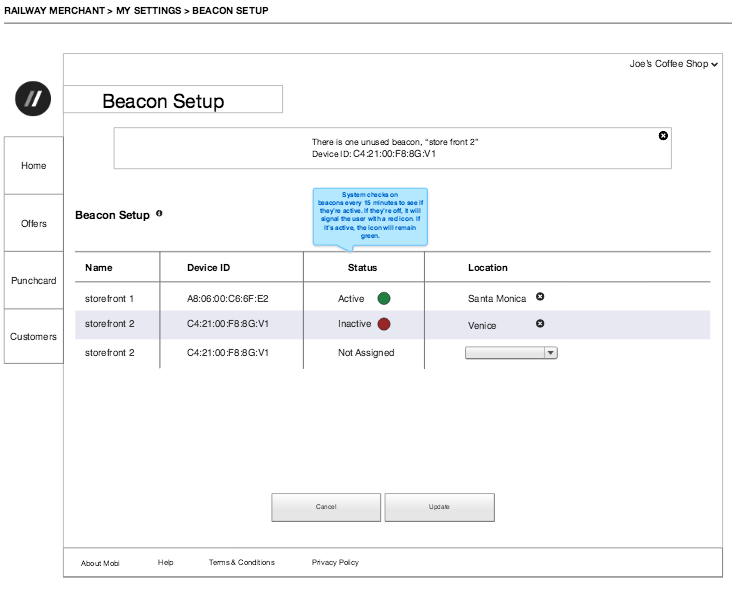The image size is (732, 589).
Task: Click the Railway logo icon
Action: (33, 98)
